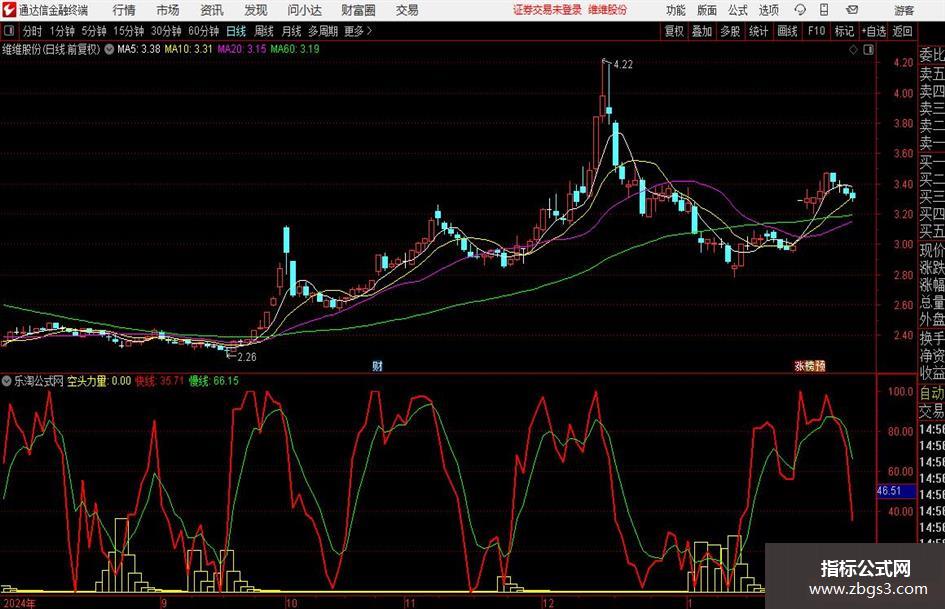
Task: Switch to the 1分钟 period tab
Action: [62, 31]
